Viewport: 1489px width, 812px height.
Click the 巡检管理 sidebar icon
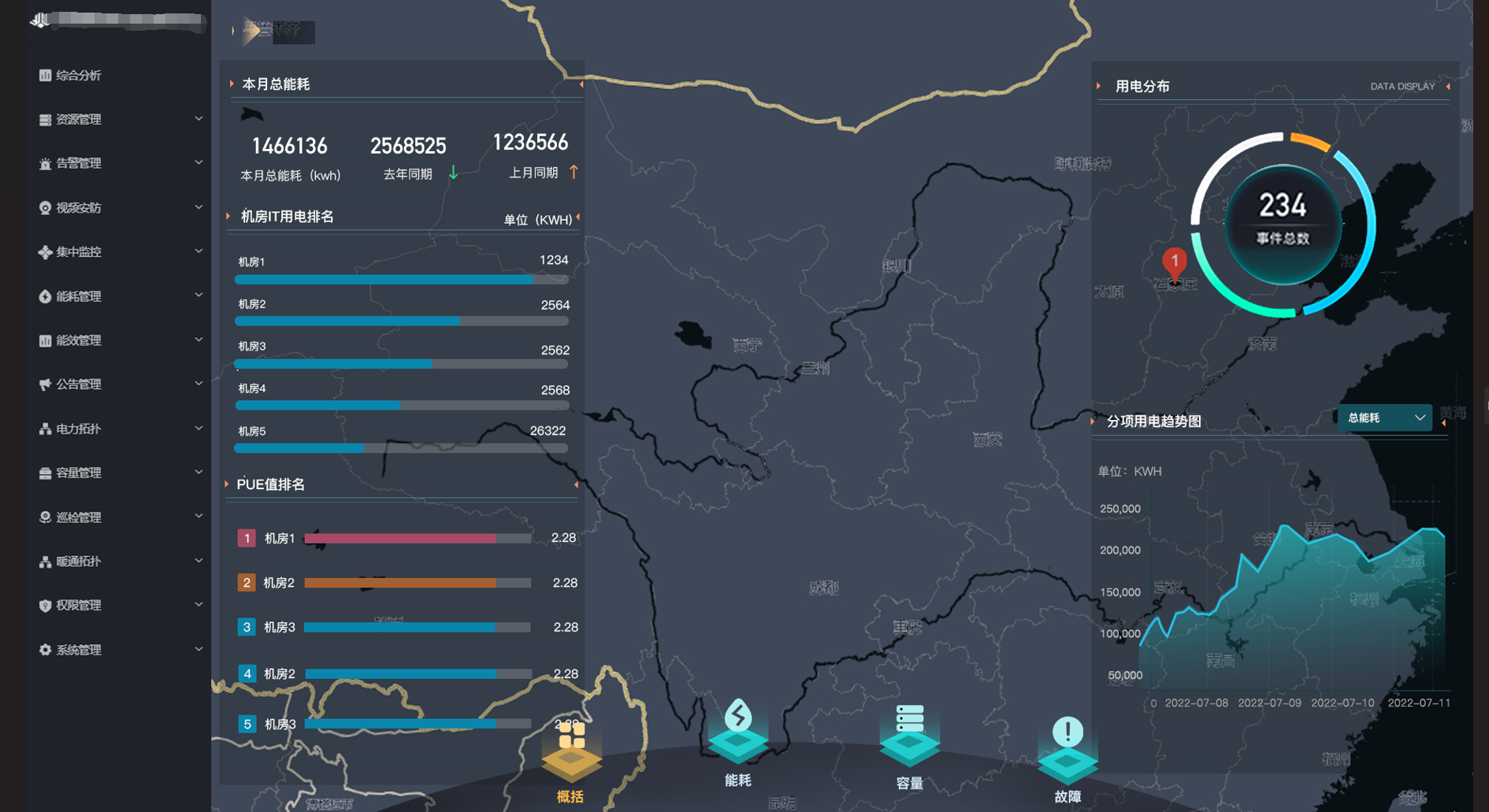(x=45, y=517)
